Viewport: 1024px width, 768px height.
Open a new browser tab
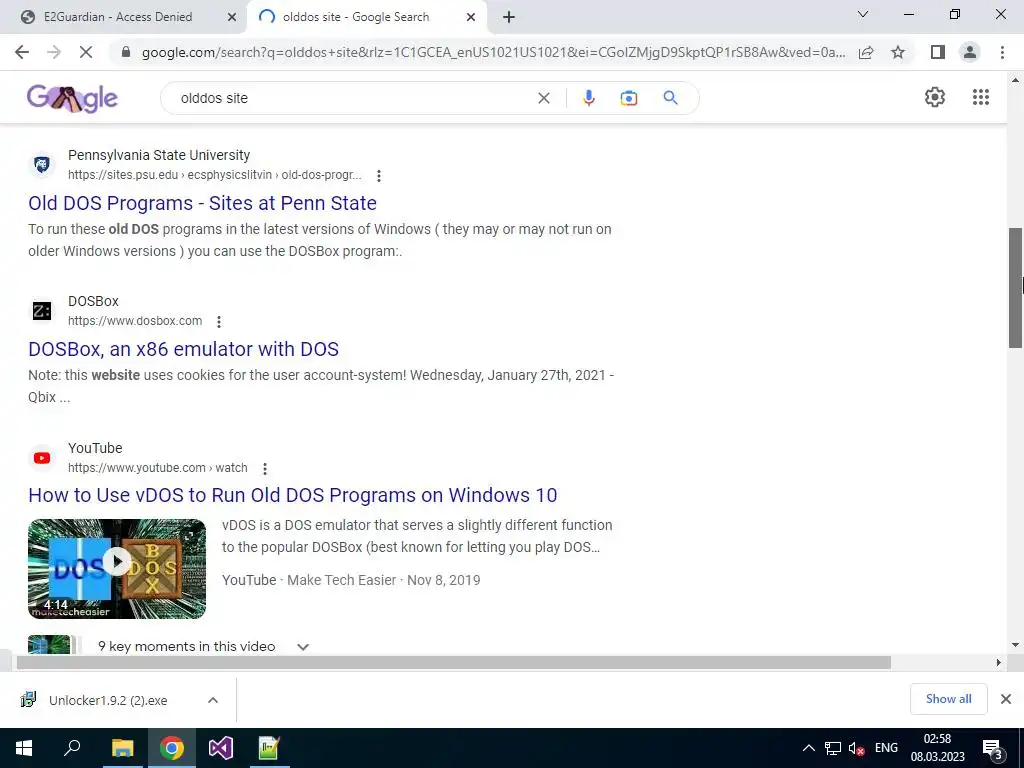coord(509,17)
